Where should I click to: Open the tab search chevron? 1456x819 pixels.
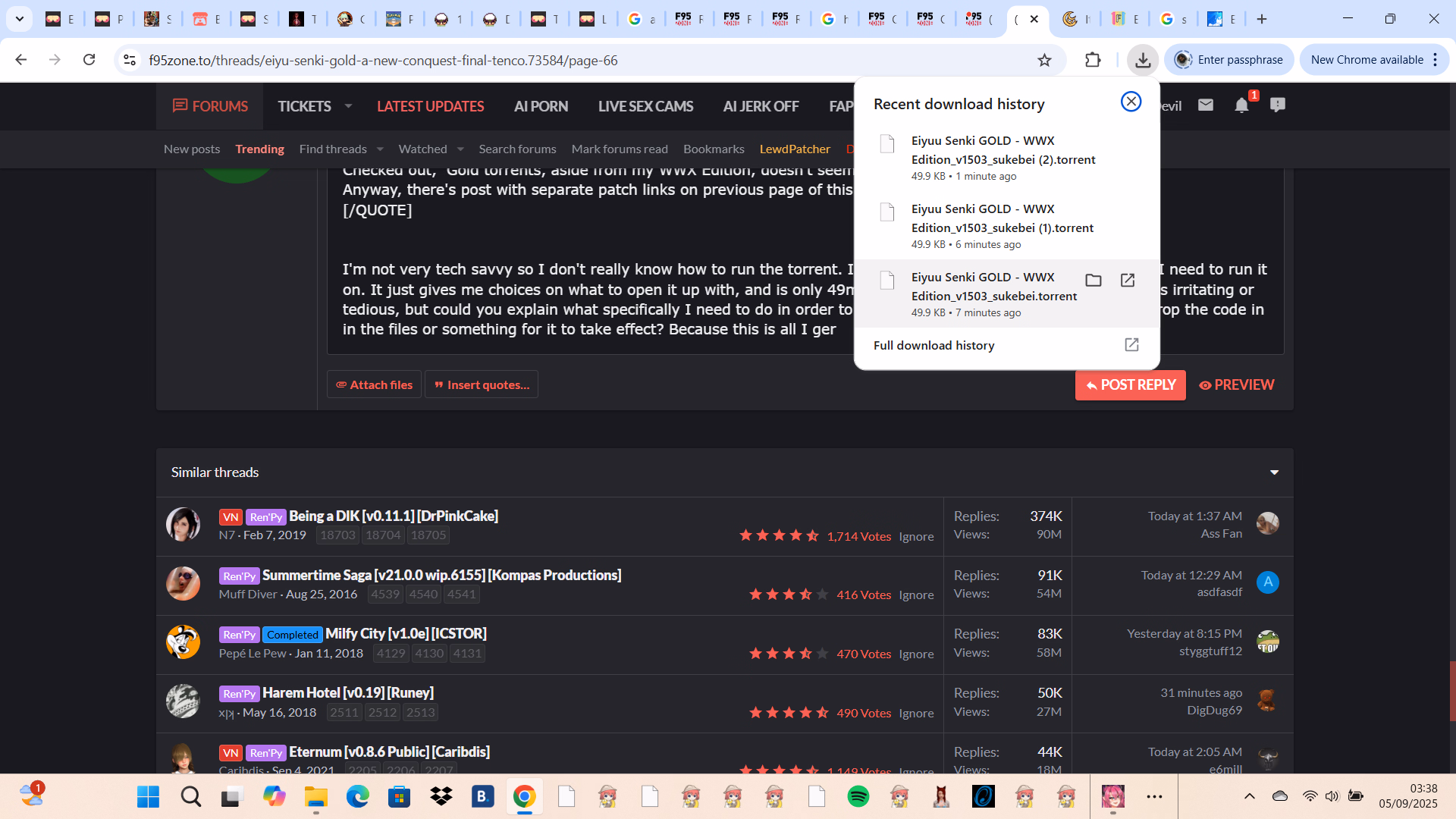coord(20,19)
